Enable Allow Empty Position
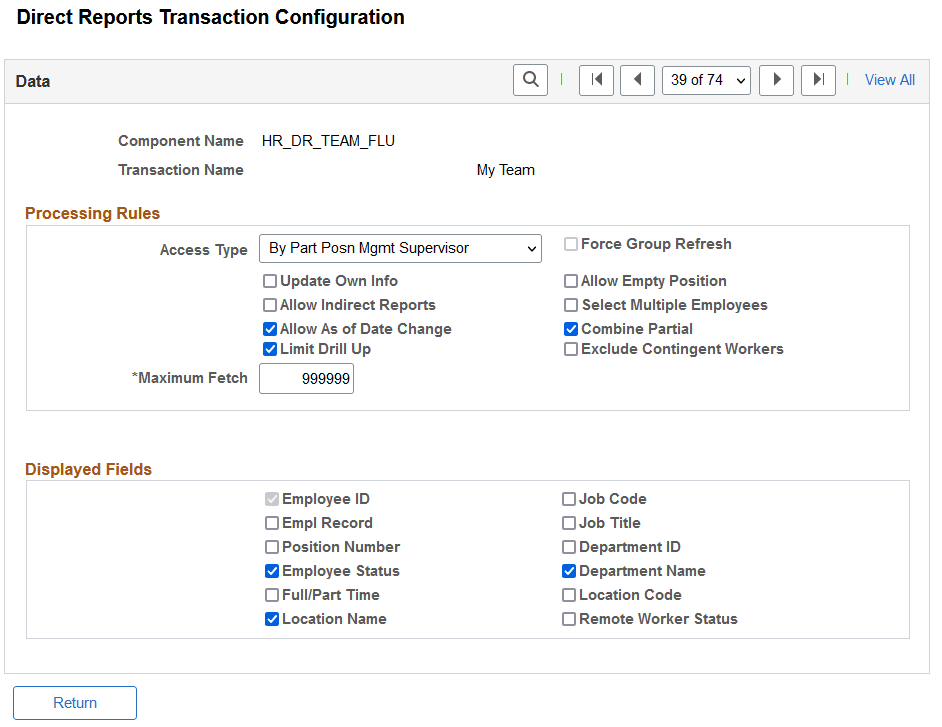This screenshot has width=942, height=727. click(x=571, y=281)
